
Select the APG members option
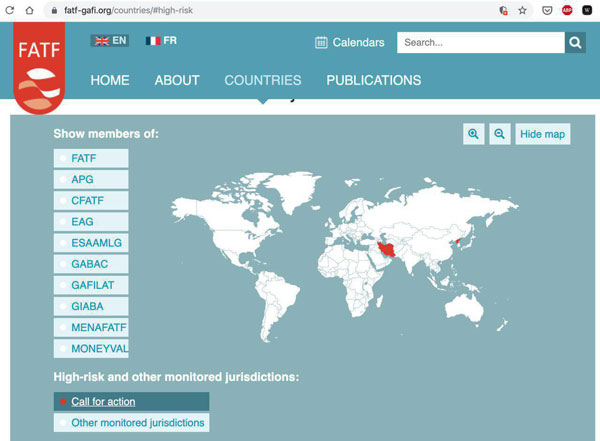coord(91,180)
